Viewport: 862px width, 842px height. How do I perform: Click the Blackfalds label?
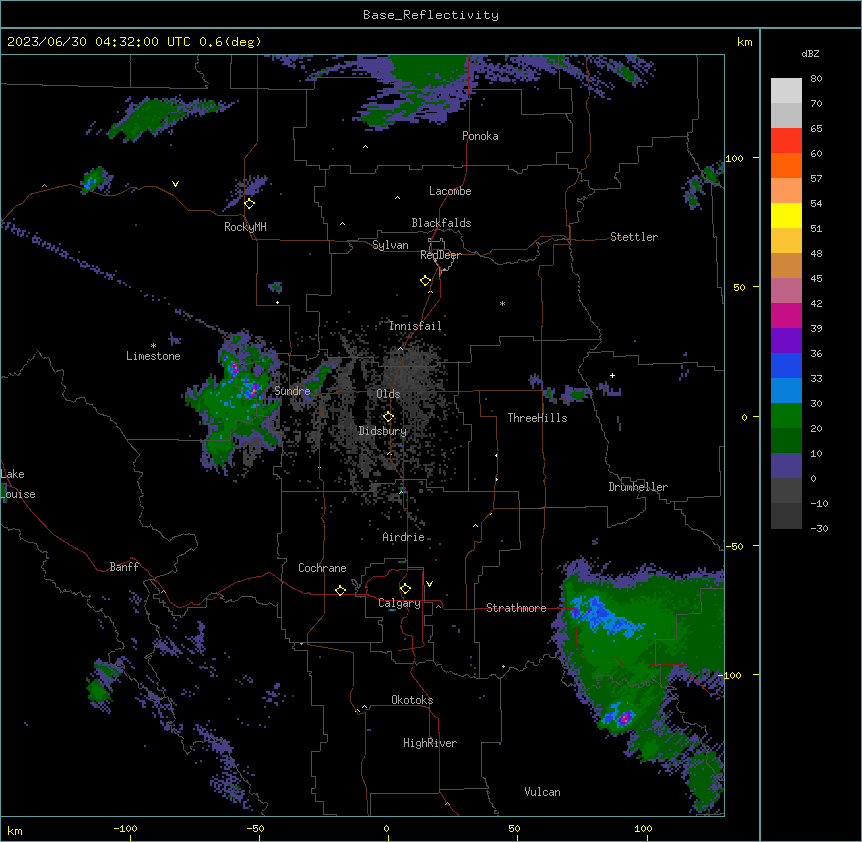pyautogui.click(x=441, y=223)
